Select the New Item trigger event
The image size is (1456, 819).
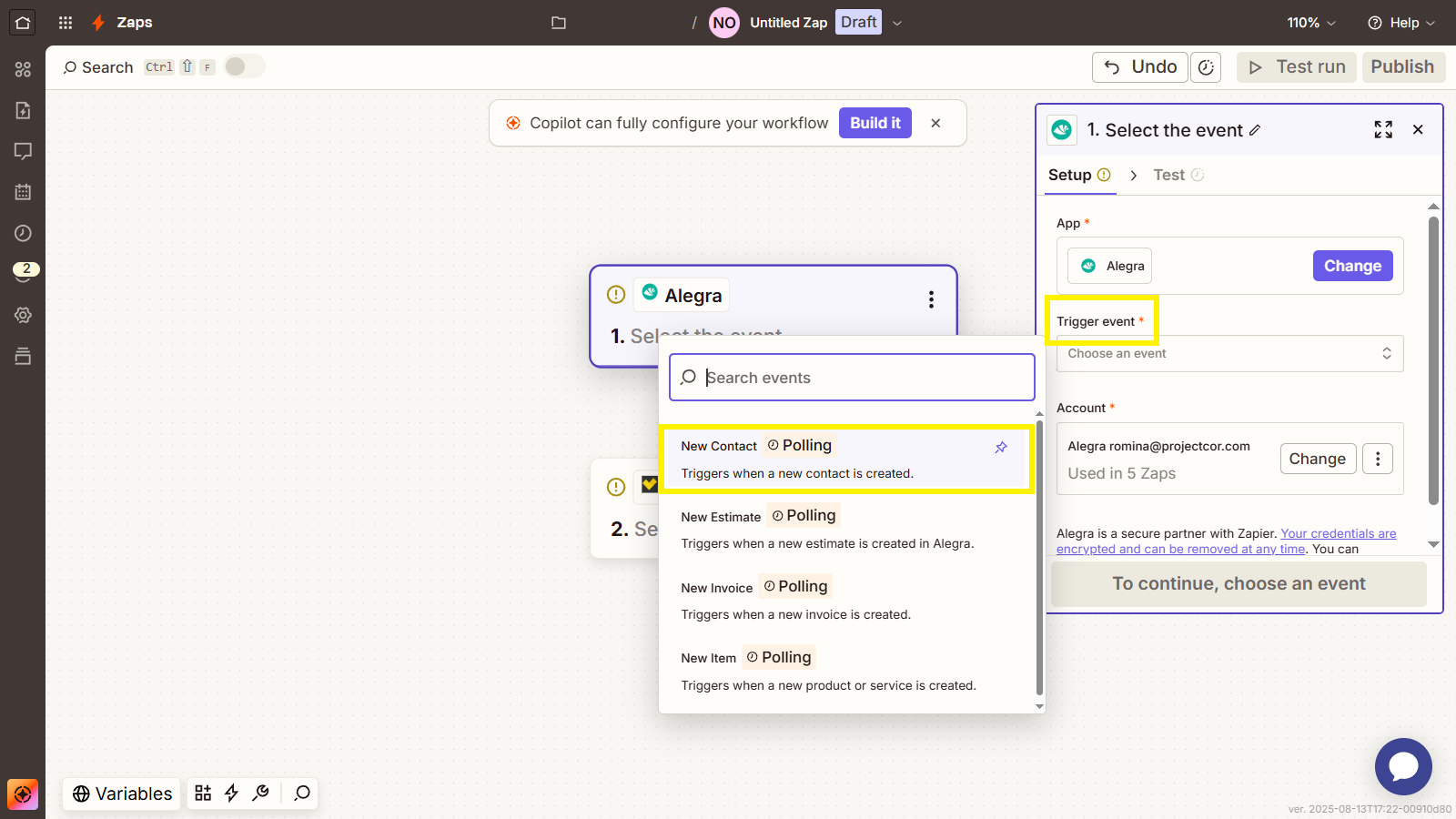[x=847, y=671]
